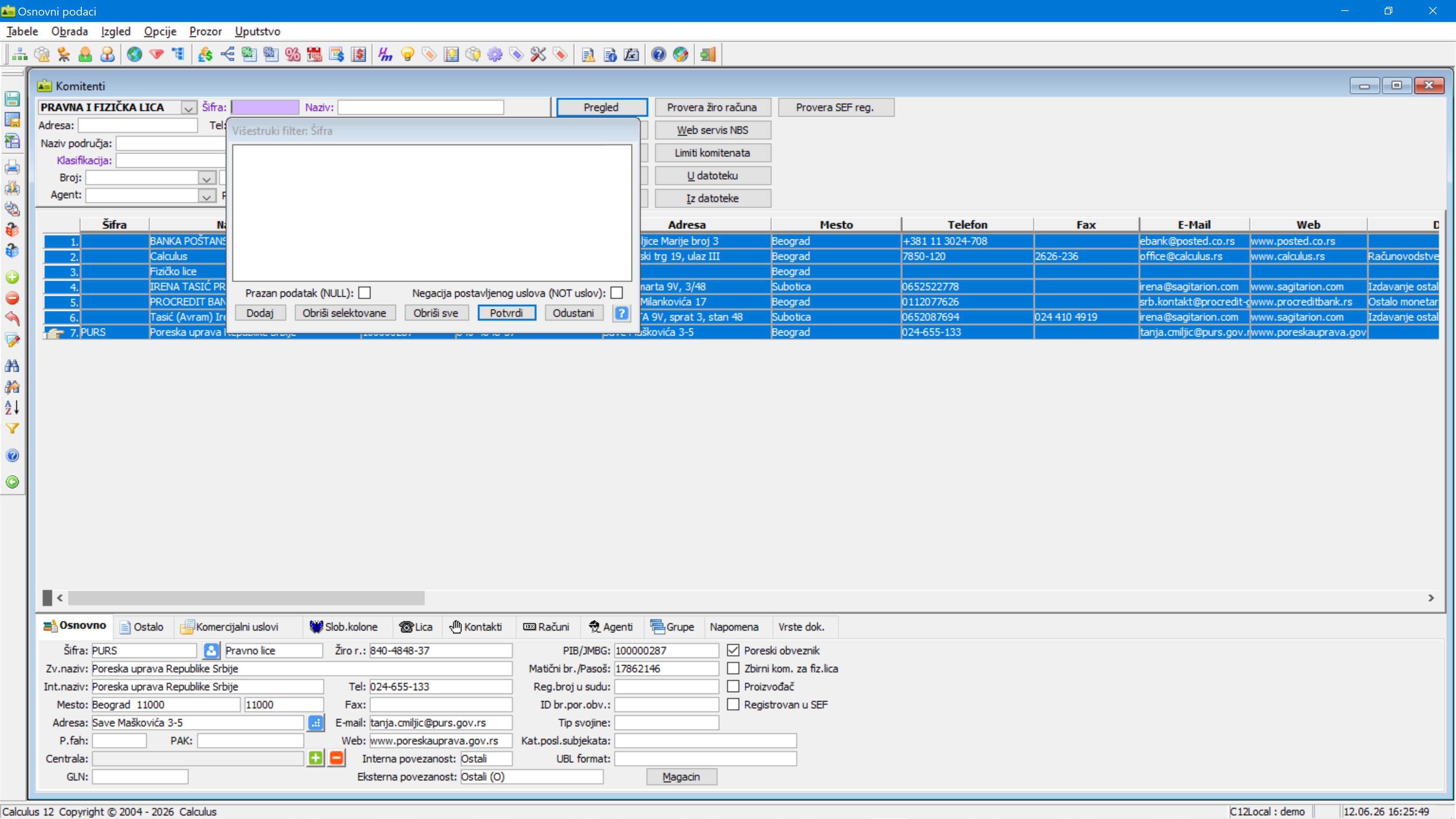This screenshot has height=819, width=1456.
Task: Click the Provera žiro računa button
Action: point(712,107)
